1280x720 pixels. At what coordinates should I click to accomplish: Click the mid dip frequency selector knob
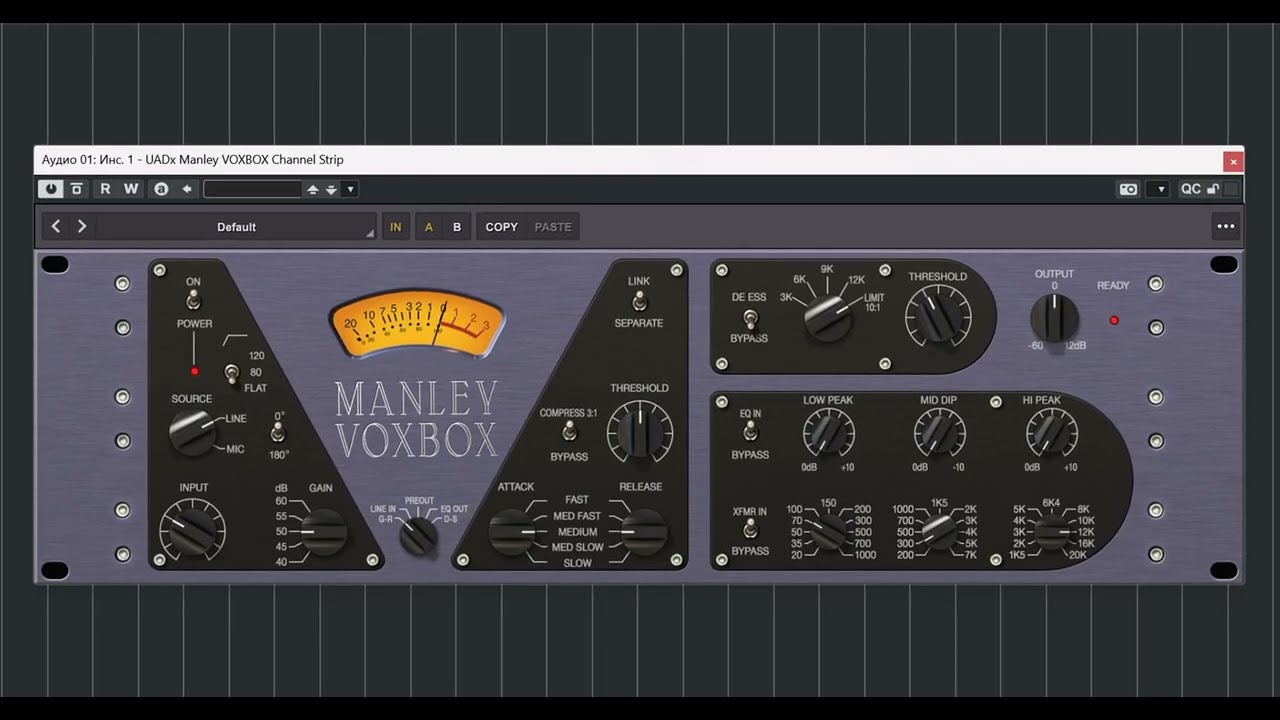(940, 531)
